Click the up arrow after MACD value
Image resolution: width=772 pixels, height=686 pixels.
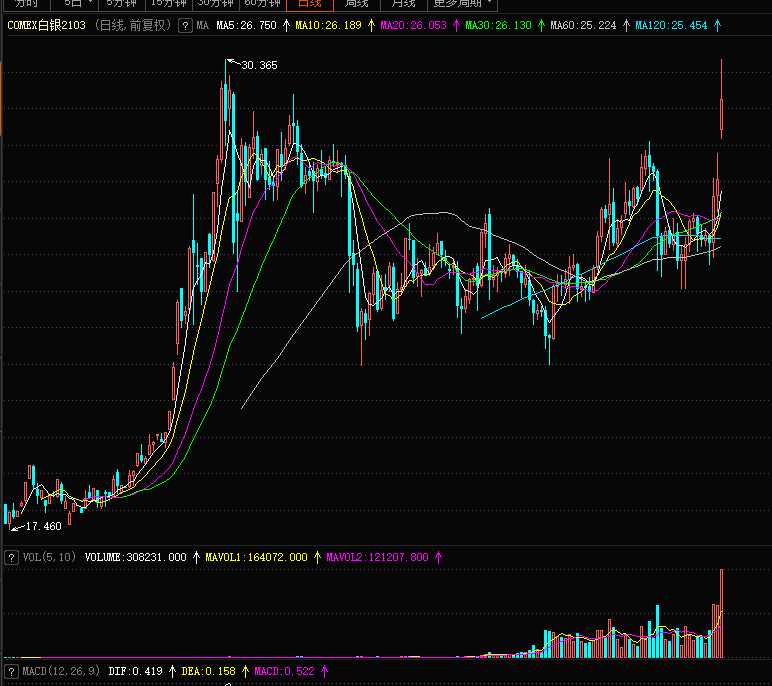(x=324, y=671)
